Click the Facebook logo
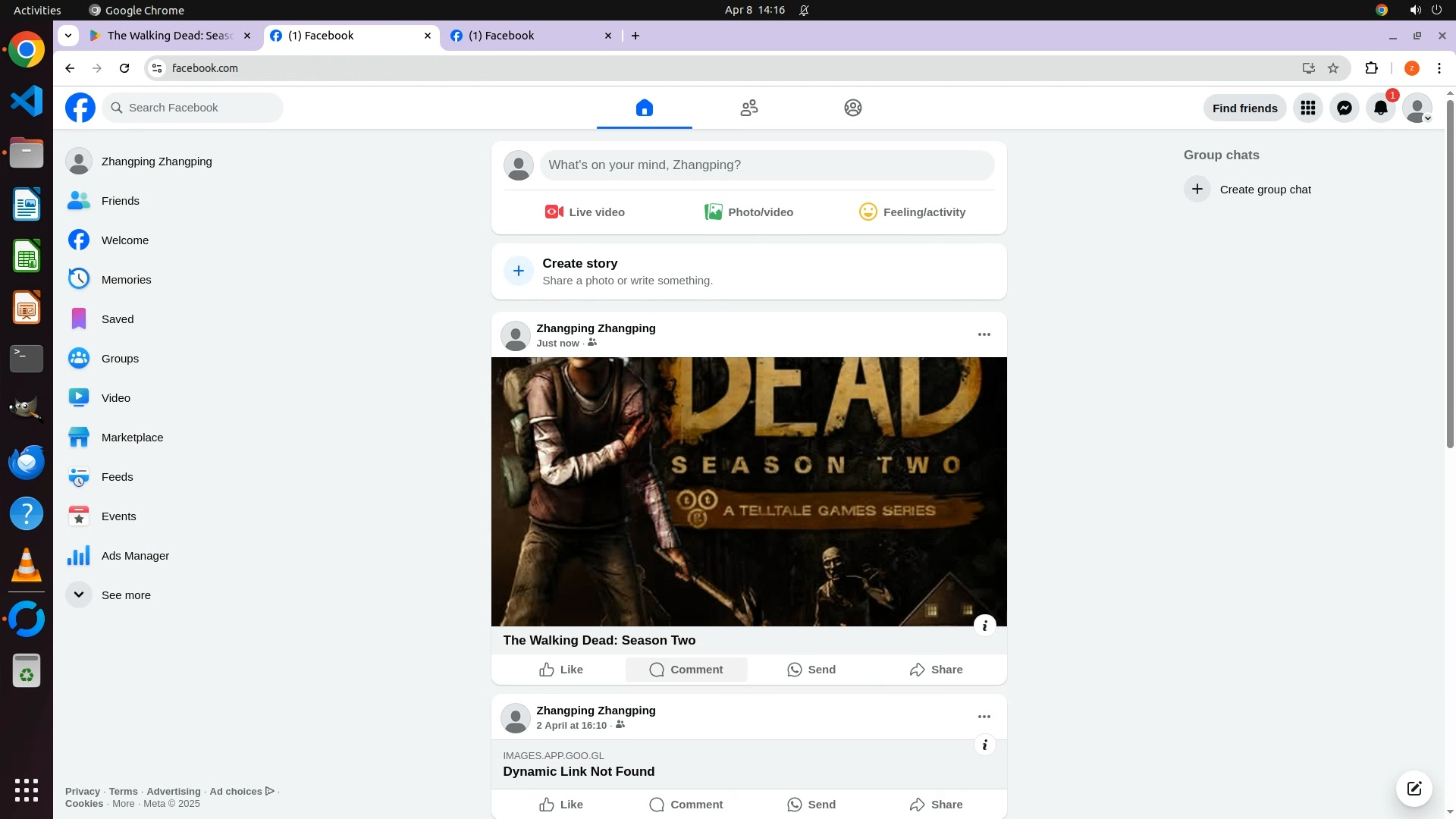This screenshot has width=1456, height=819. [80, 108]
